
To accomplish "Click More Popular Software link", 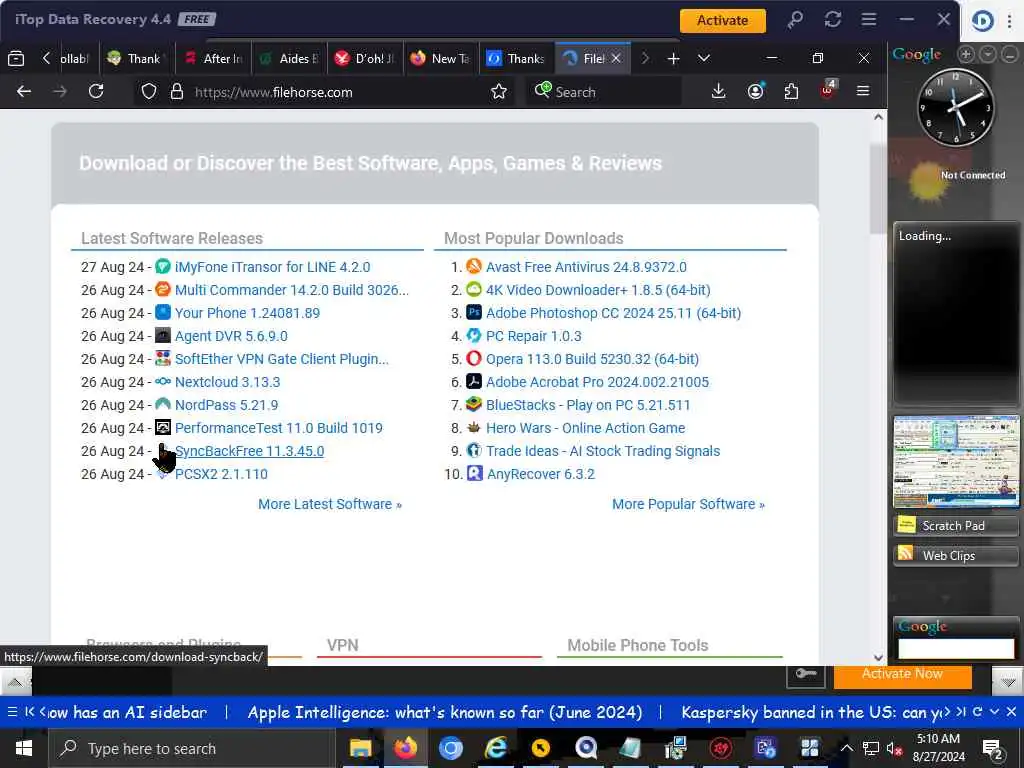I will 688,504.
